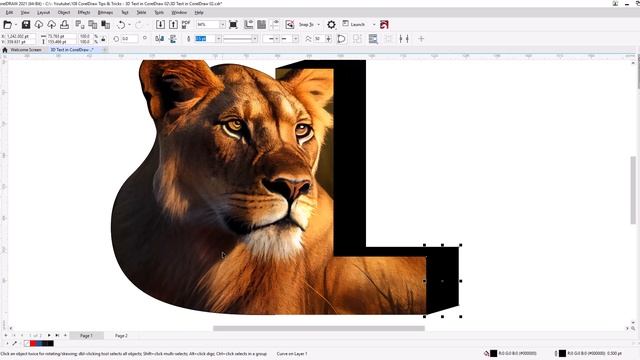Click the Paste icon in toolbar
640x360 pixels.
[x=106, y=25]
